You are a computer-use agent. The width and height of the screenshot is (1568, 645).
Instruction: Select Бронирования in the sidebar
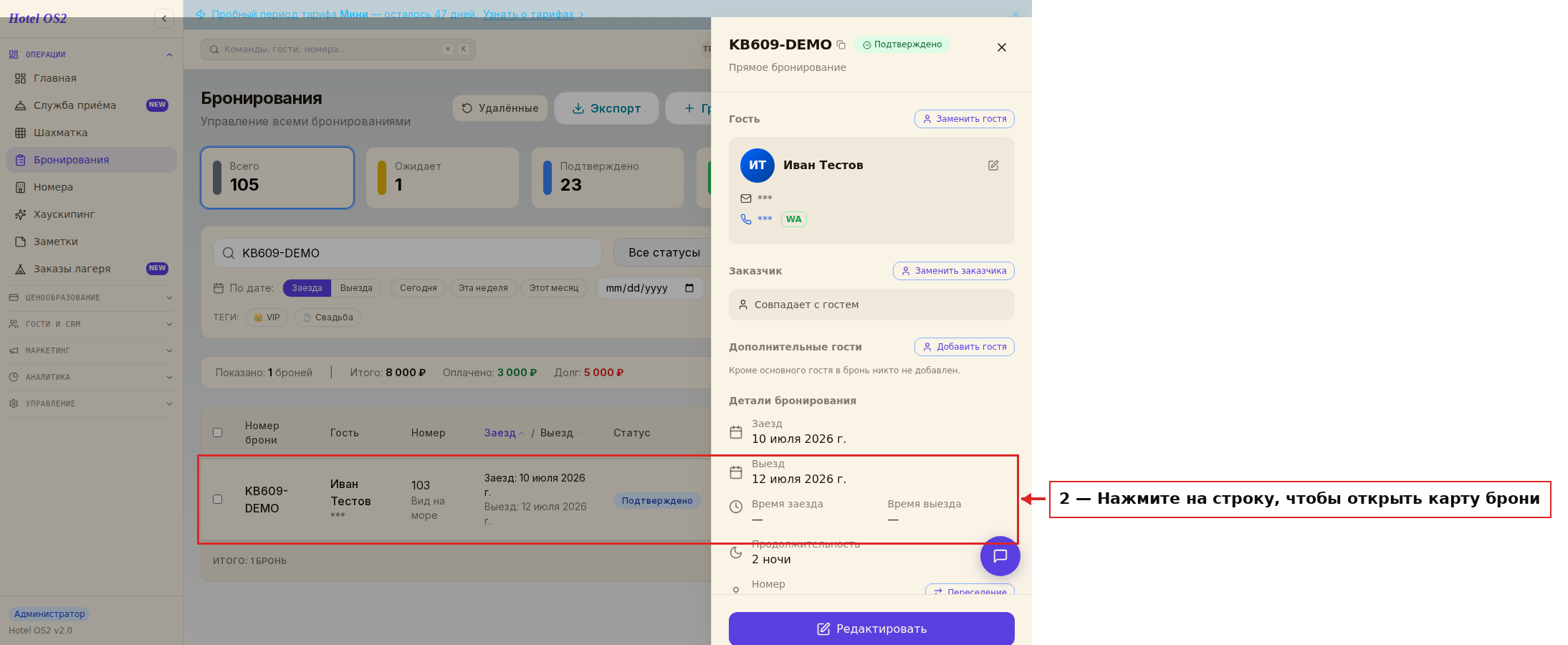91,160
